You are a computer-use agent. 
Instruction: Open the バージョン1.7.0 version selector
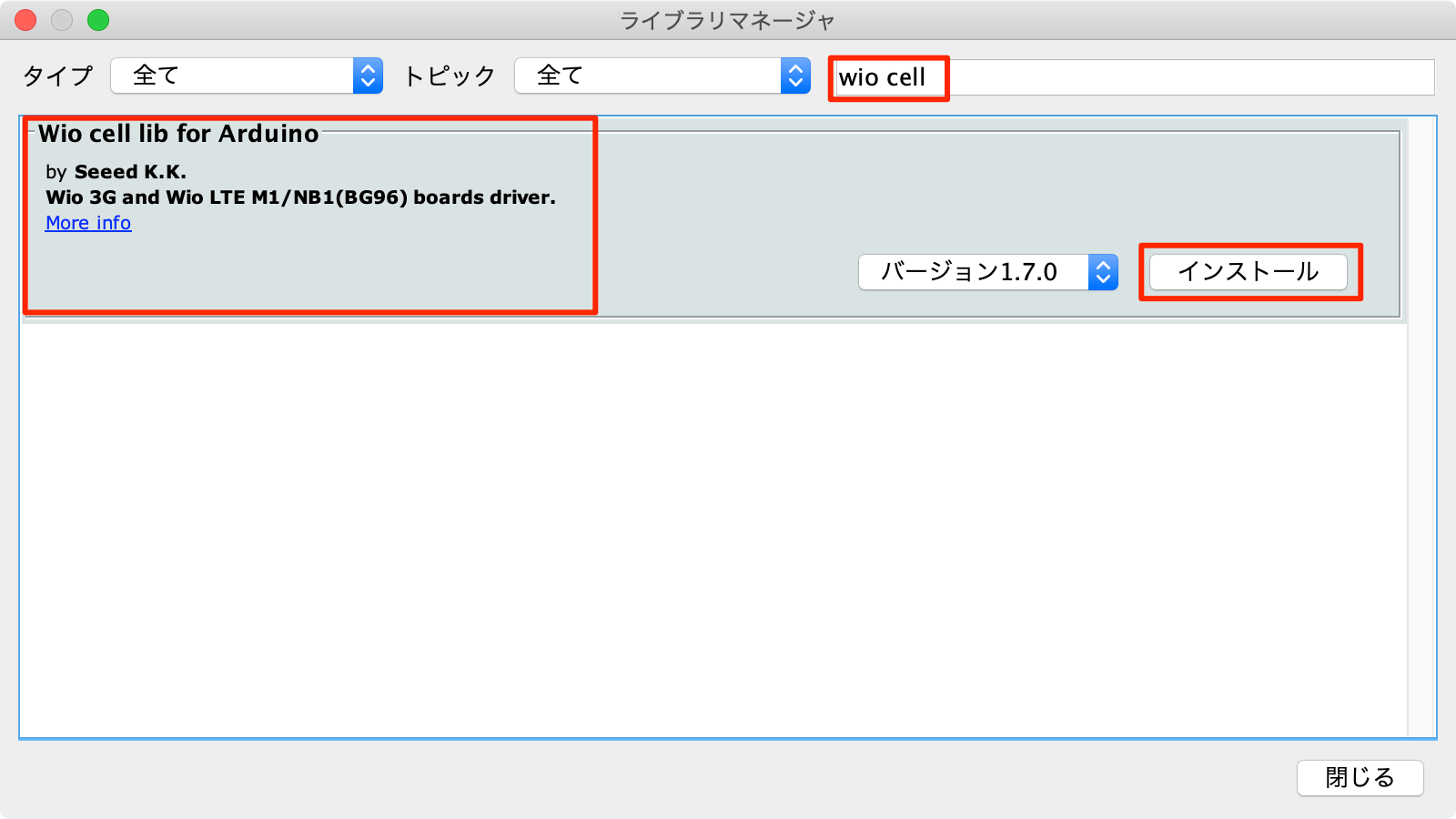(988, 272)
